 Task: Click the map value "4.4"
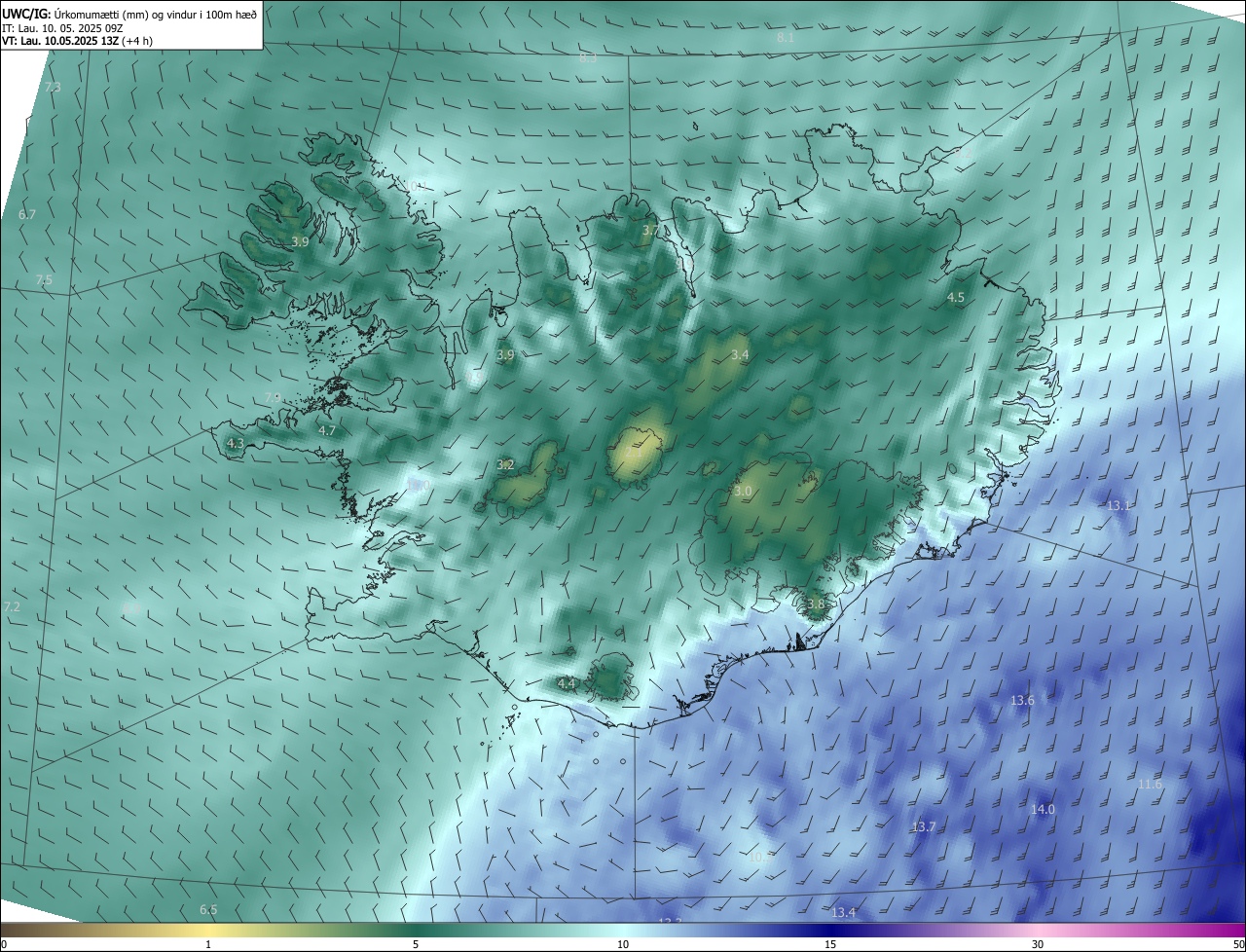[567, 684]
